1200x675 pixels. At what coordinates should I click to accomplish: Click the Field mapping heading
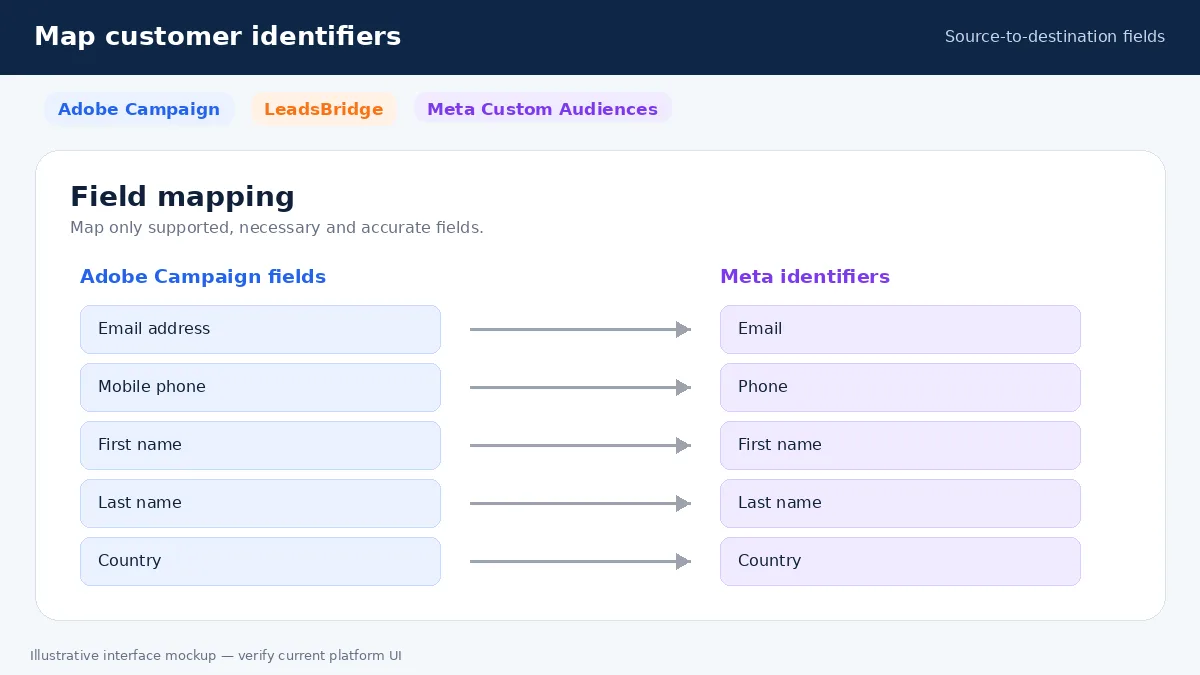pos(182,196)
